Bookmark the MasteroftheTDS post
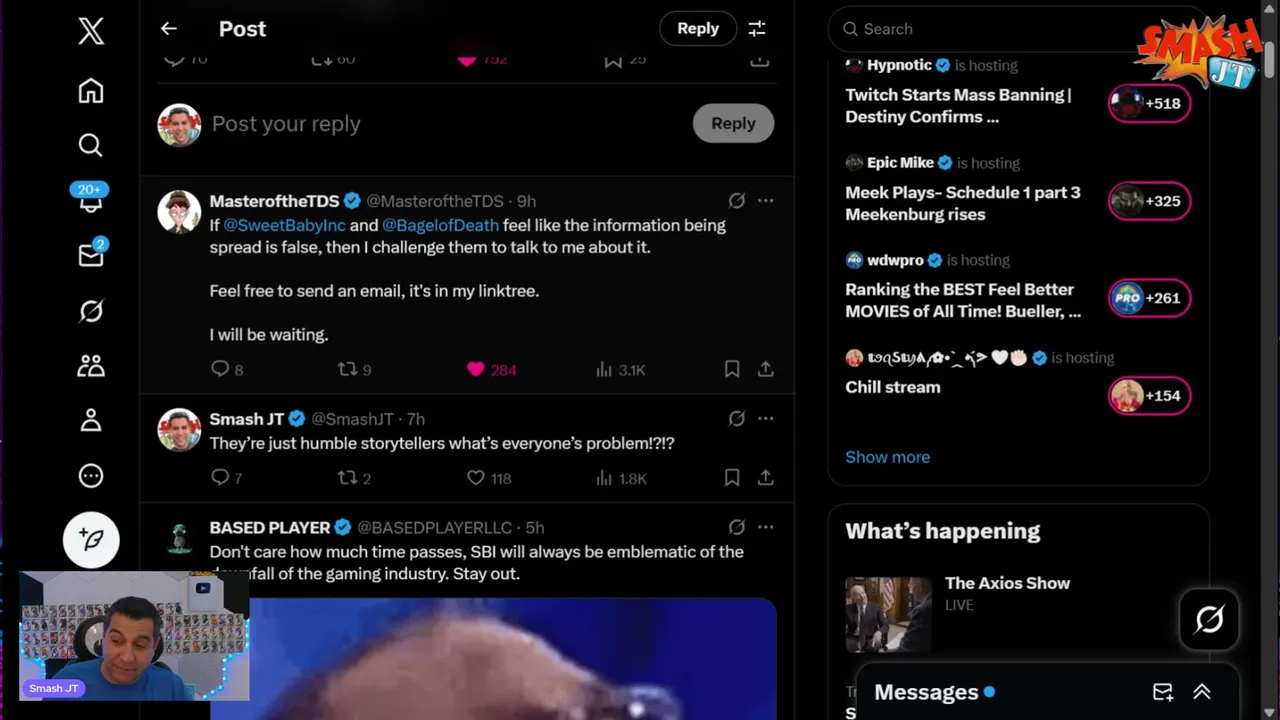 pos(732,370)
